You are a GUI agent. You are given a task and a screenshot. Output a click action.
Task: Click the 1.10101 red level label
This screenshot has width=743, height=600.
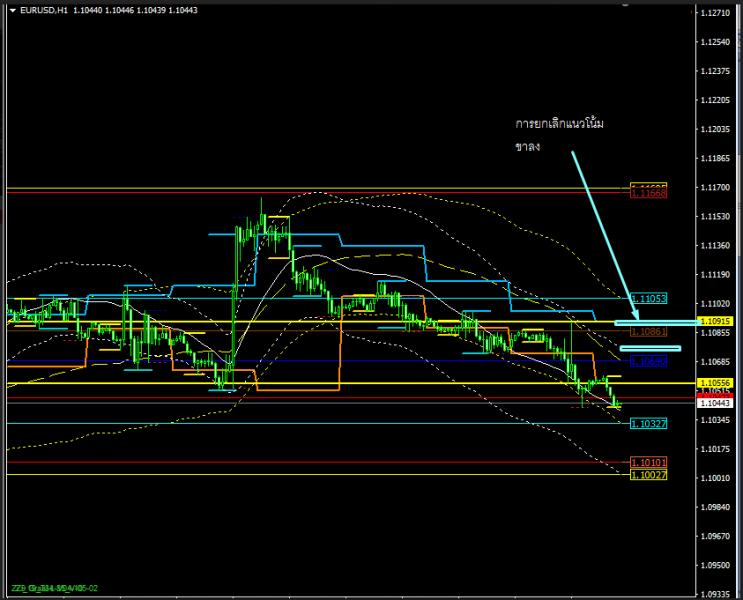coord(649,462)
